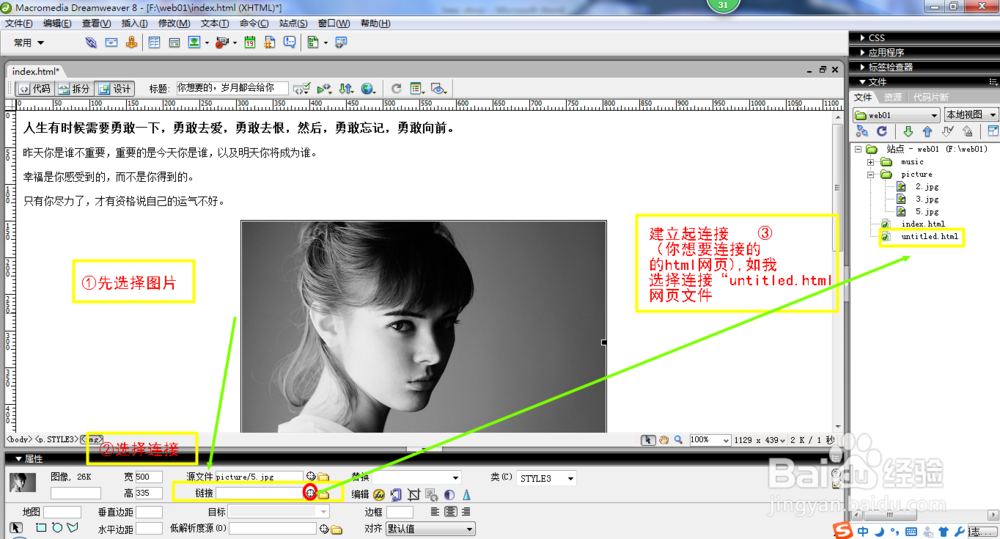Open the 插入(I) menu
This screenshot has height=539, width=1000.
[x=135, y=24]
